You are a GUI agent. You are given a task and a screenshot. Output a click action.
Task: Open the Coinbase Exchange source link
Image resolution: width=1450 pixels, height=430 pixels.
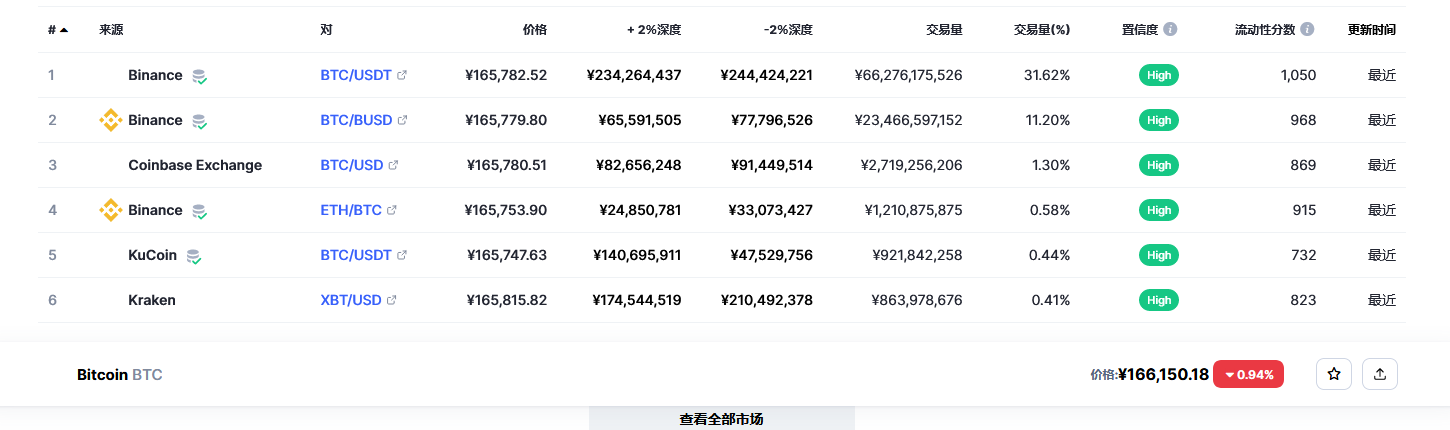point(195,165)
